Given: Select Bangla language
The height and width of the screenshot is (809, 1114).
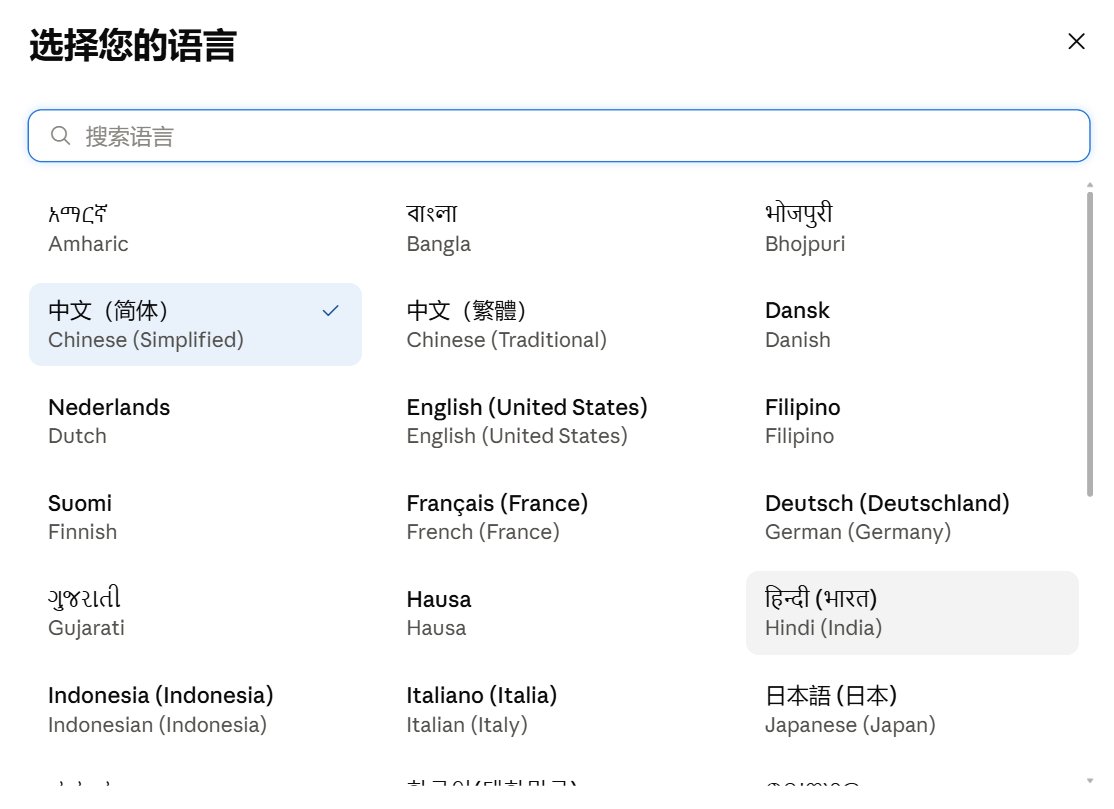Looking at the screenshot, I should click(x=553, y=229).
